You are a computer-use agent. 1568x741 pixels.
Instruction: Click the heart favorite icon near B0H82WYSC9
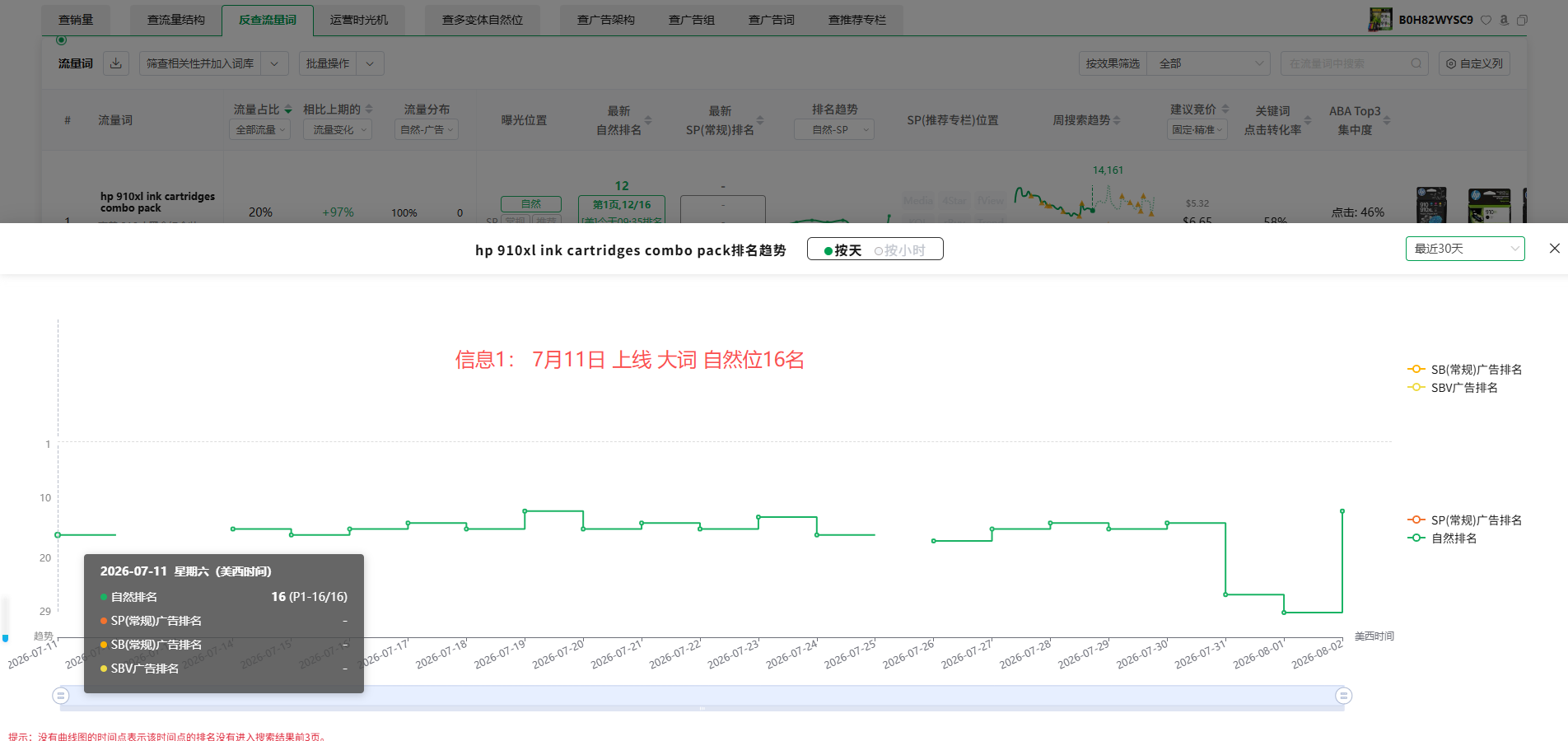(x=1486, y=20)
